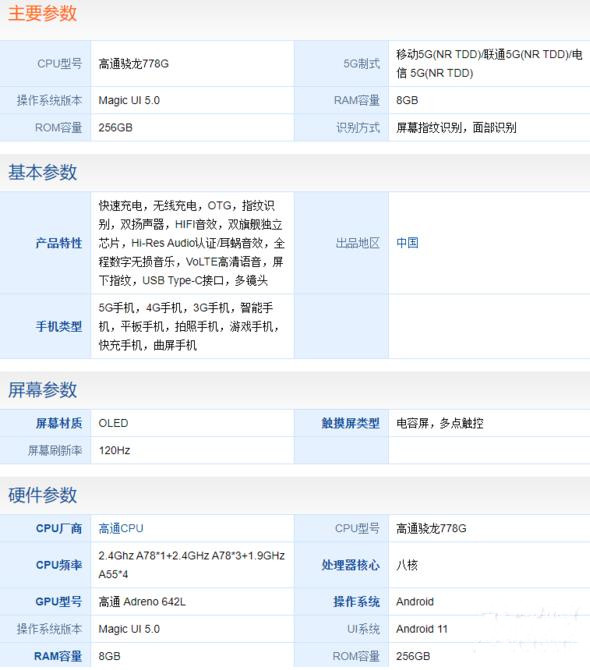Select the 屏幕刷新率 label
The width and height of the screenshot is (590, 670).
[x=55, y=450]
